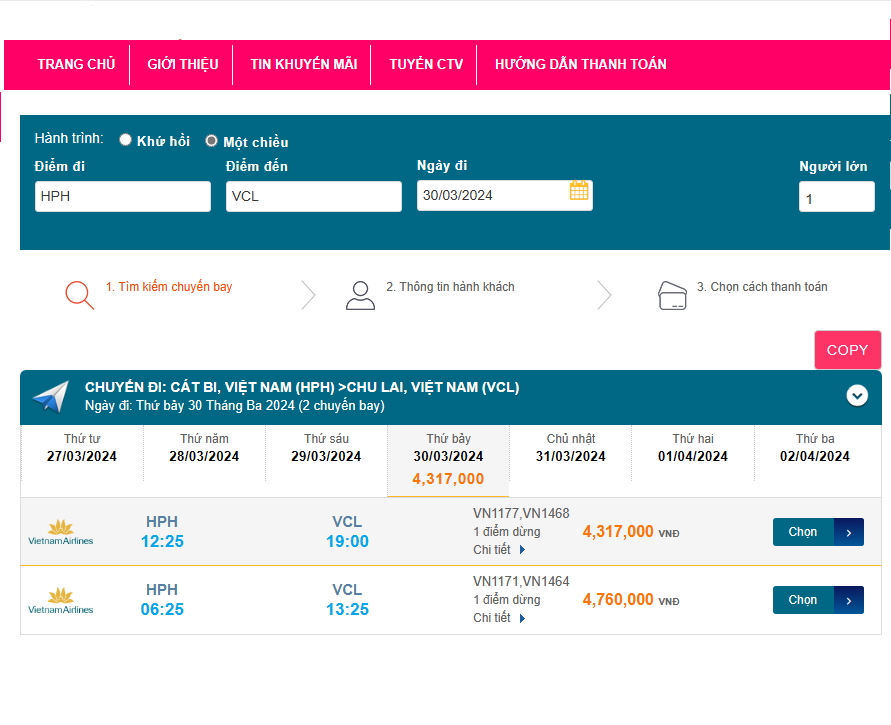This screenshot has width=891, height=725.
Task: Click Vietnam Airlines logo on 06:25 flight
Action: (x=61, y=600)
